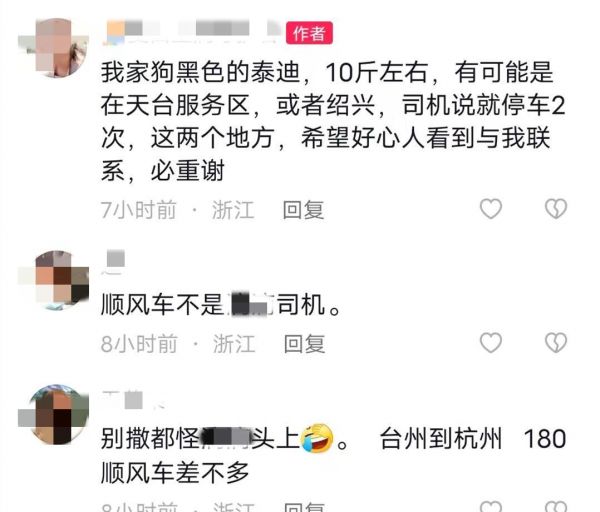The image size is (600, 512).
Task: Dislike the author's lost dog comment
Action: (556, 209)
